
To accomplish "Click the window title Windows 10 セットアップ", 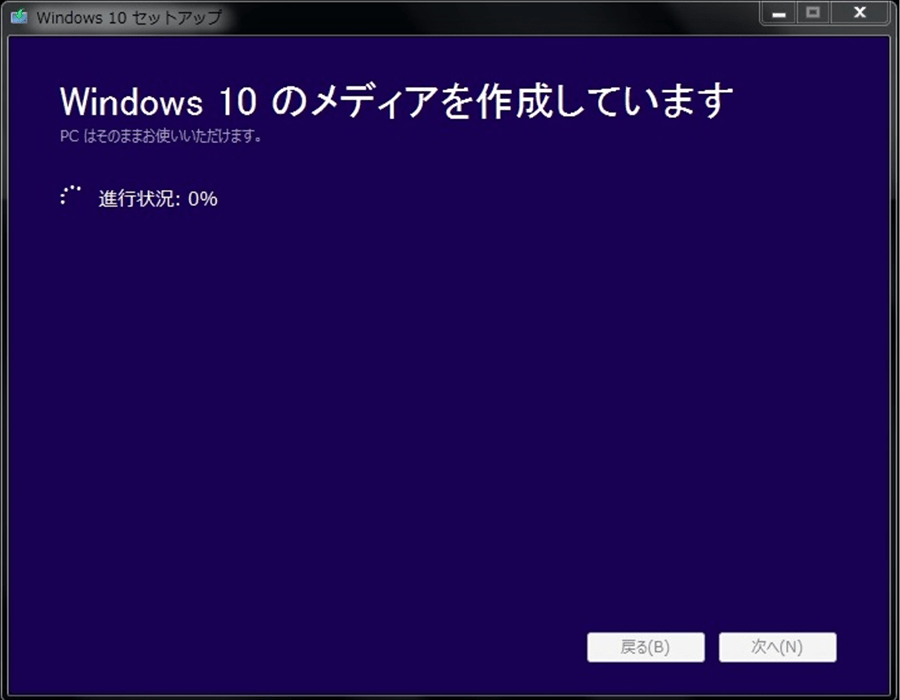I will [129, 17].
